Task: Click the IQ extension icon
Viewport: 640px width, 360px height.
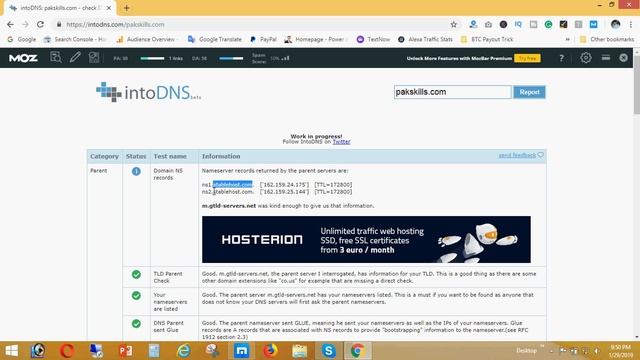Action: tap(518, 24)
